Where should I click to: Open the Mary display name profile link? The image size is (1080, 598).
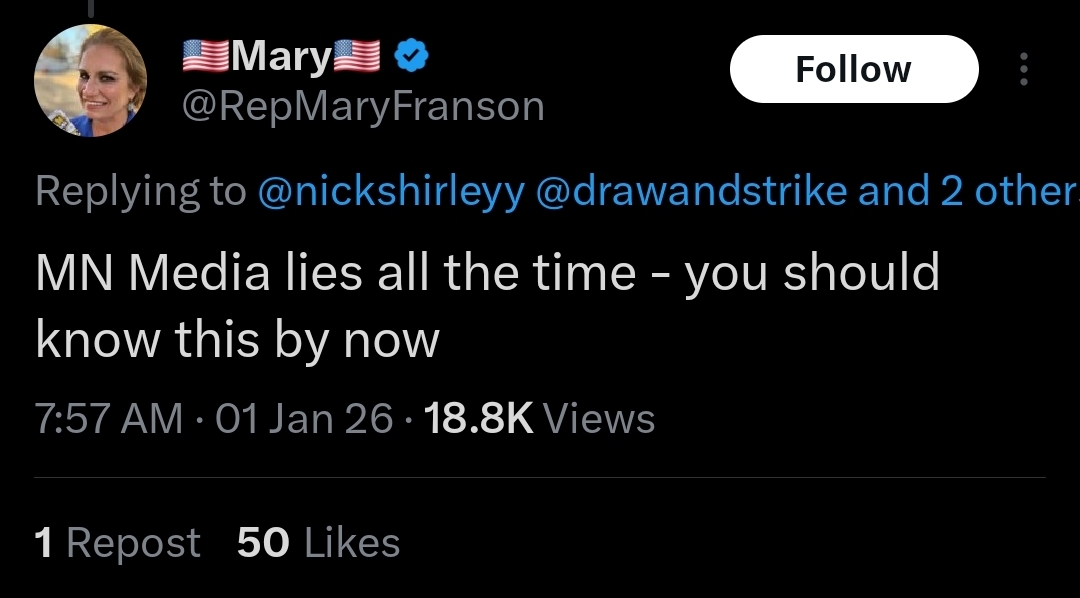point(281,58)
